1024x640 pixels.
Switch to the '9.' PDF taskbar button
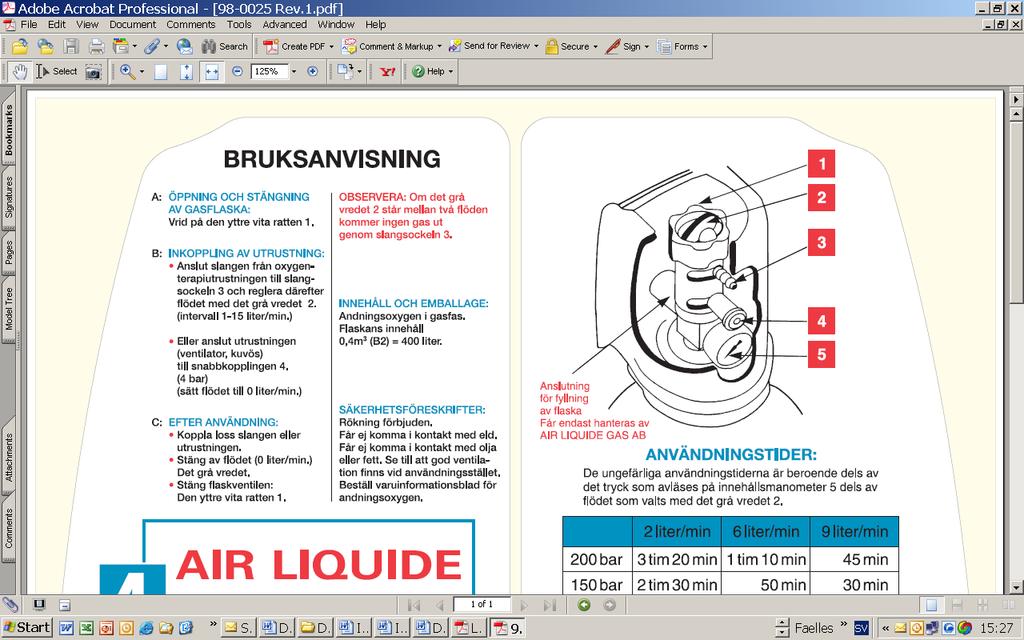click(509, 628)
